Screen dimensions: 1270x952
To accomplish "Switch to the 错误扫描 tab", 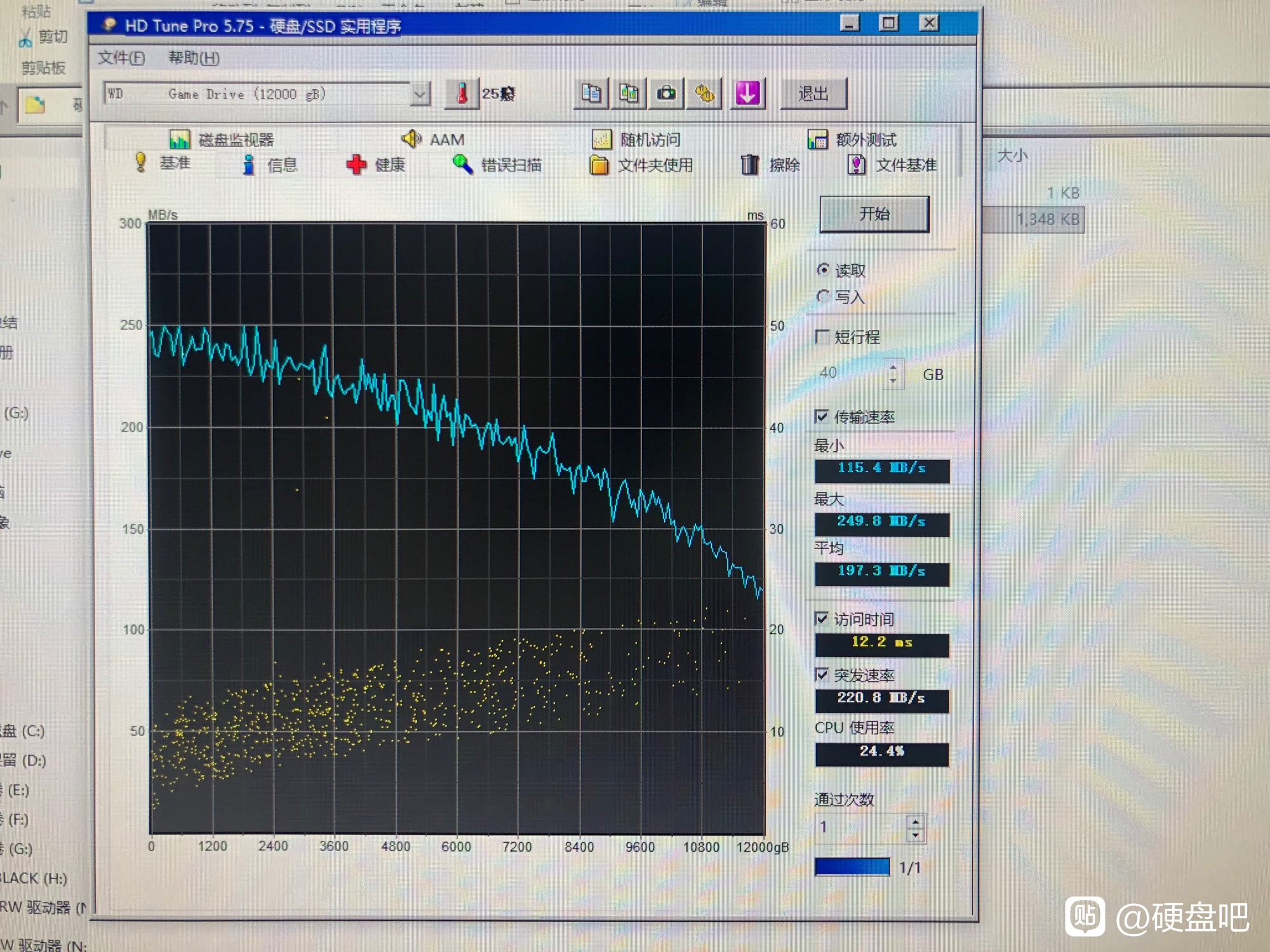I will tap(497, 165).
